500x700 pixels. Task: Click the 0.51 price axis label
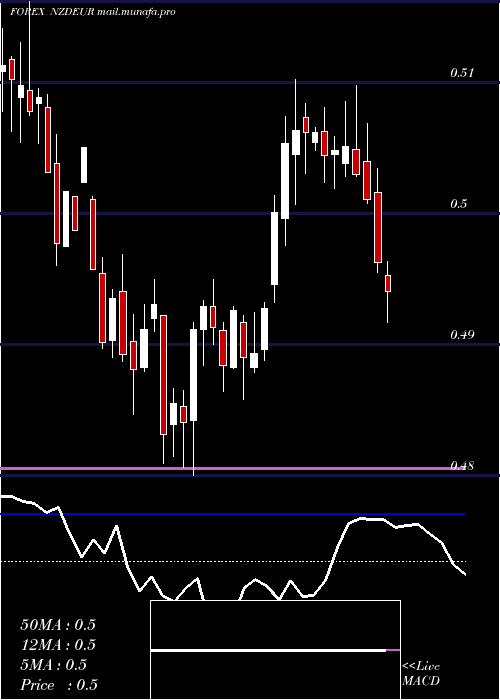(462, 73)
